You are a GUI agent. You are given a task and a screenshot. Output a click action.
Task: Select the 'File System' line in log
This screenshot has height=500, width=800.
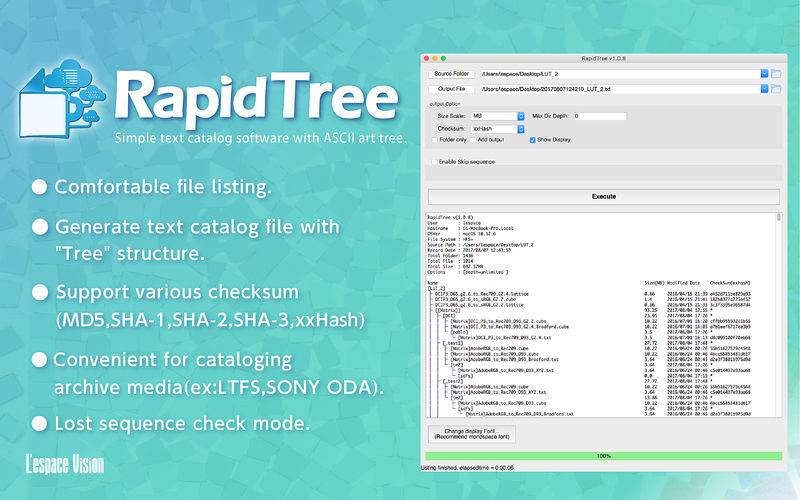point(449,239)
